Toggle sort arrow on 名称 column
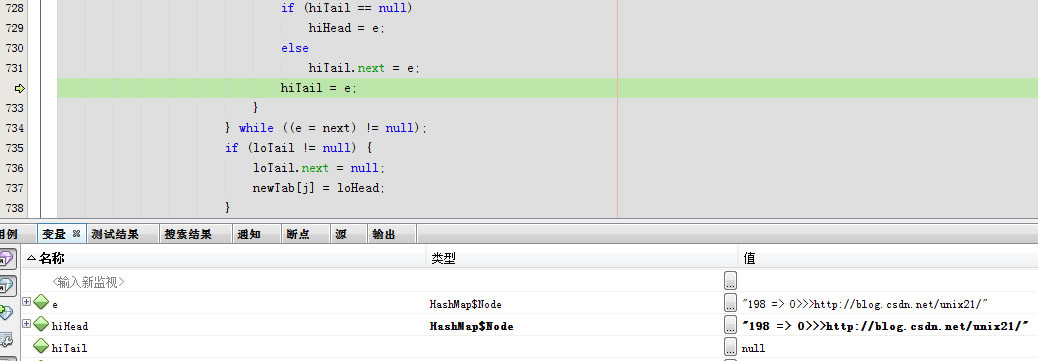The height and width of the screenshot is (361, 1038). coord(30,258)
